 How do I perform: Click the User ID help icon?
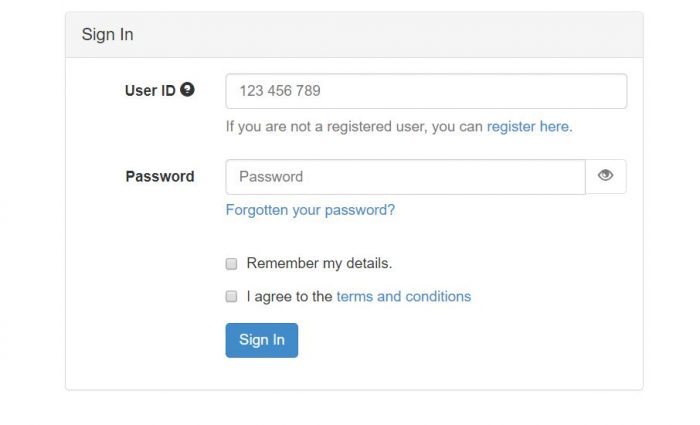188,90
